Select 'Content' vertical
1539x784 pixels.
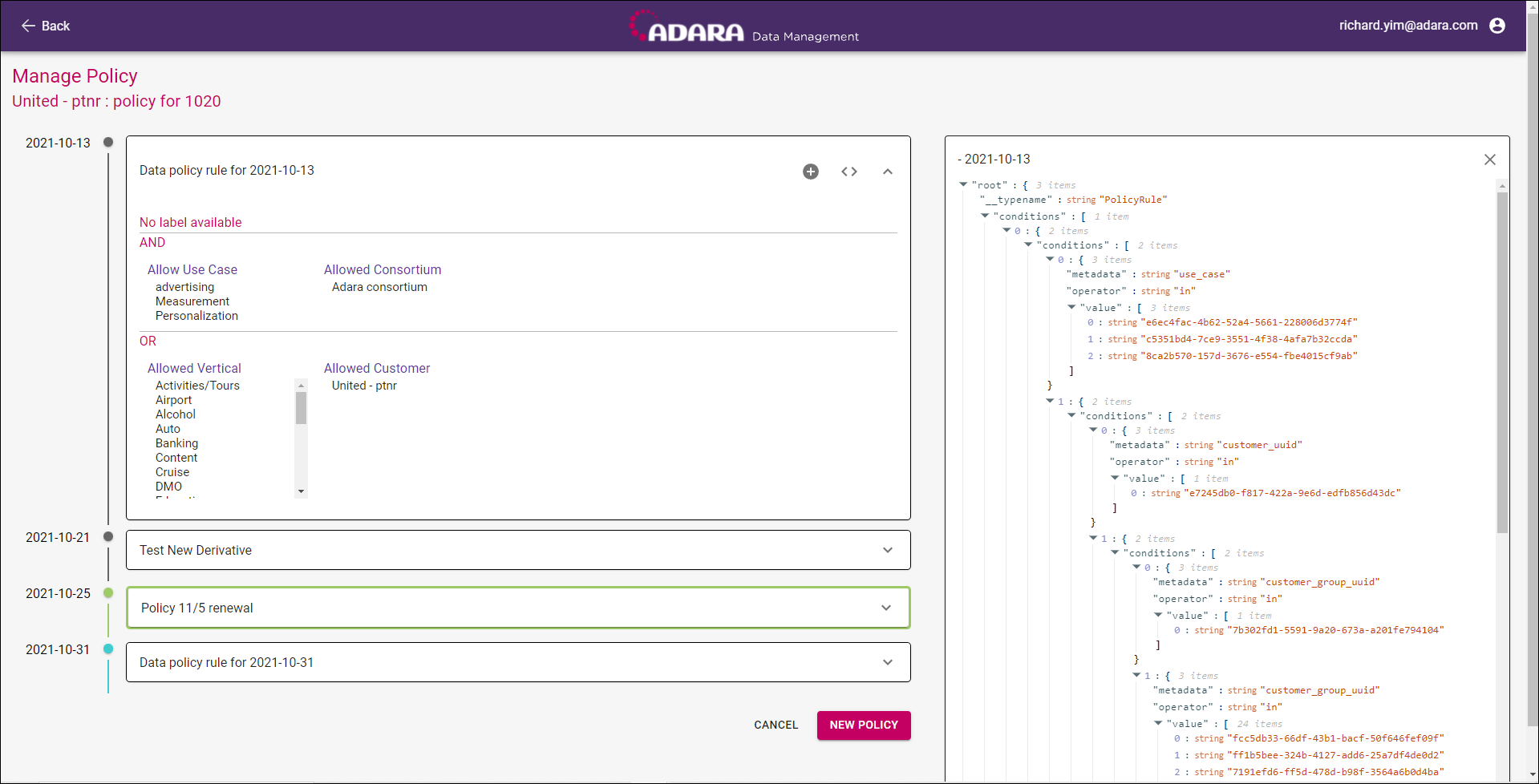pos(176,458)
